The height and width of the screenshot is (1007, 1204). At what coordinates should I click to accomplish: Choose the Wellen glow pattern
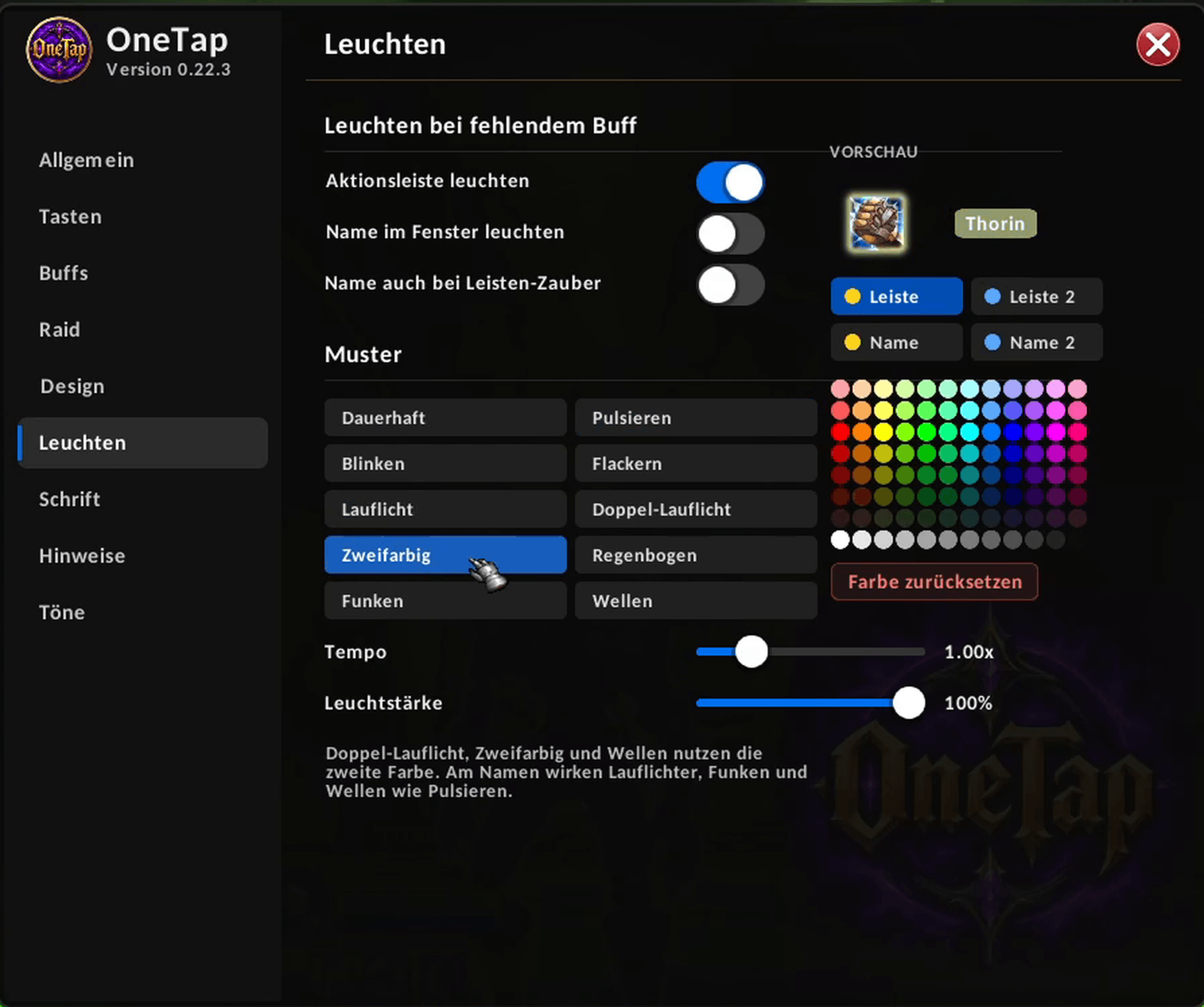click(696, 600)
